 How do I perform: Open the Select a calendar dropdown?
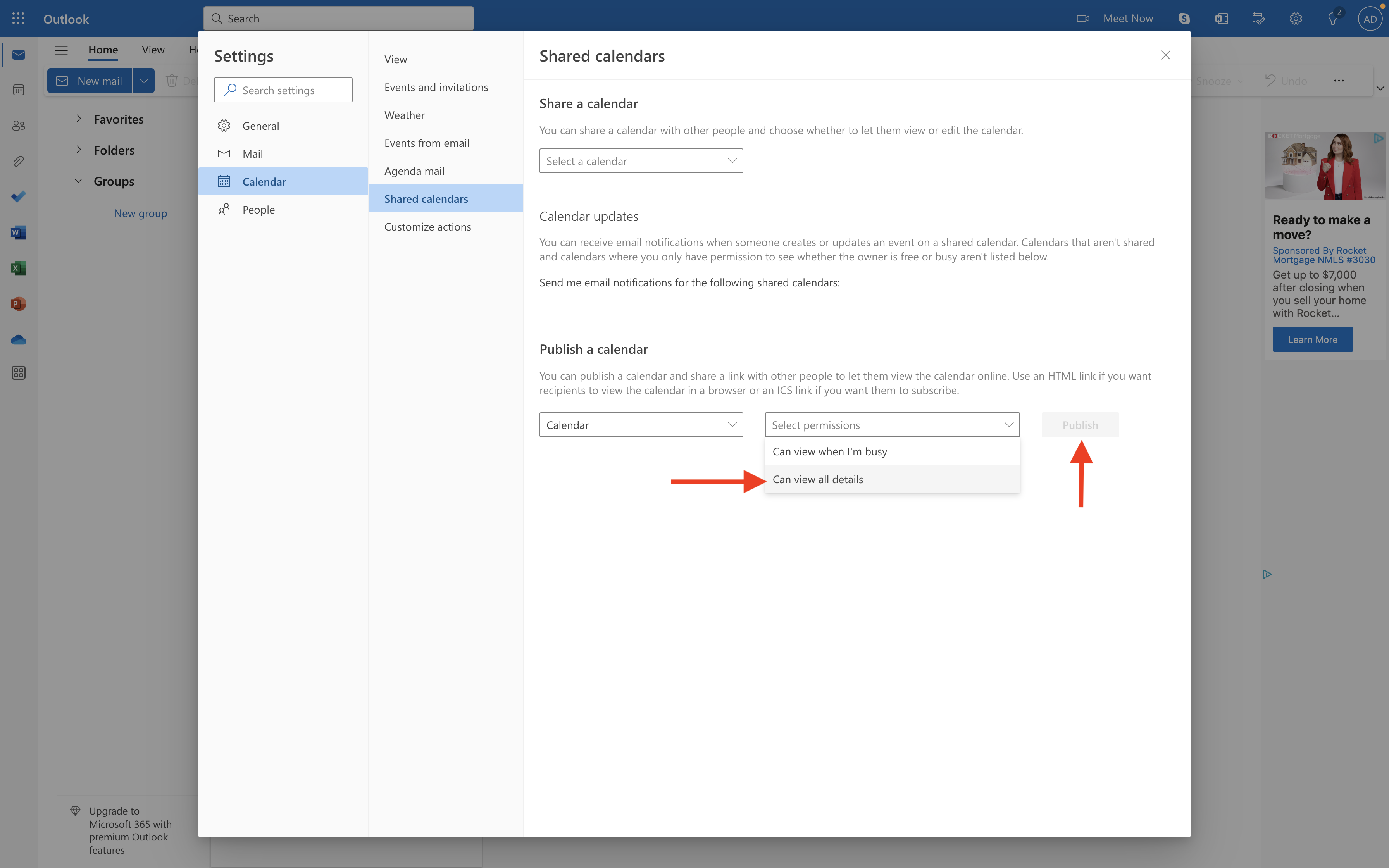point(641,161)
